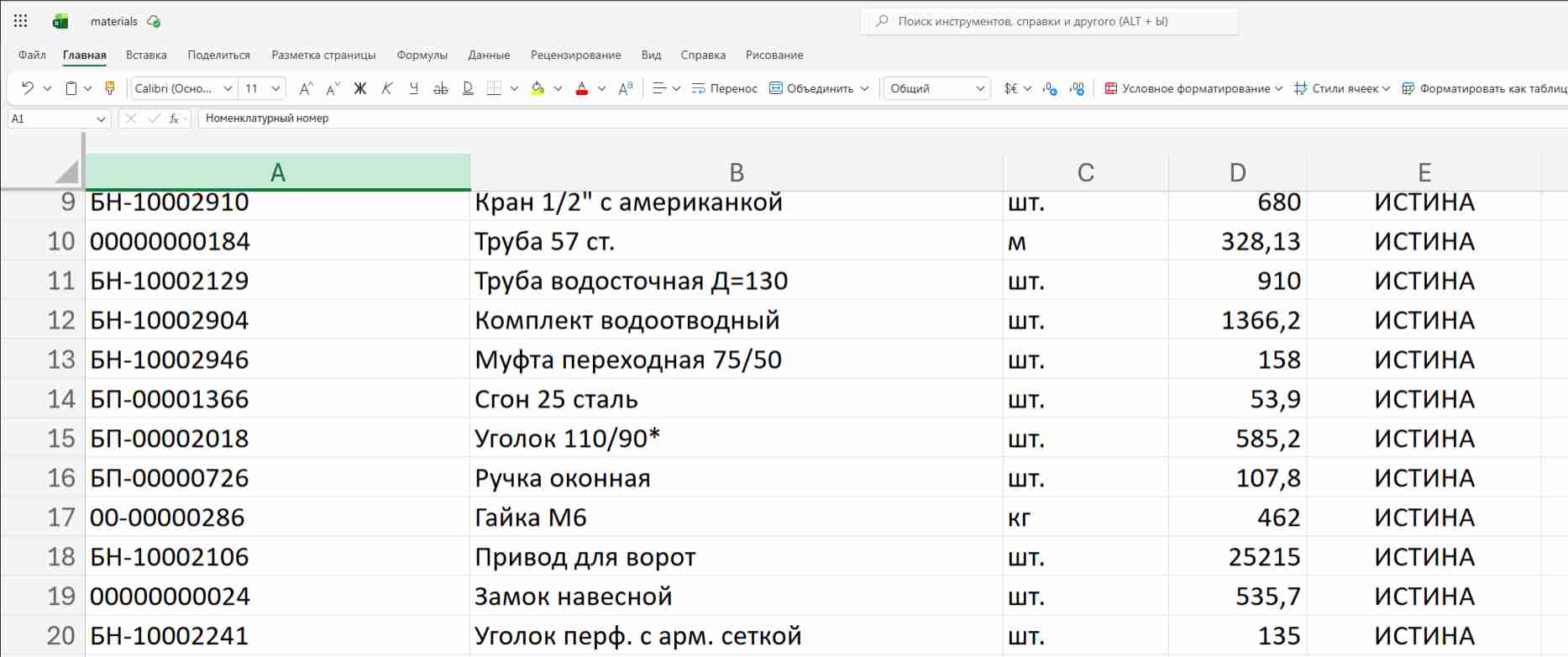
Task: Open the Calibri font name dropdown
Action: [x=228, y=88]
